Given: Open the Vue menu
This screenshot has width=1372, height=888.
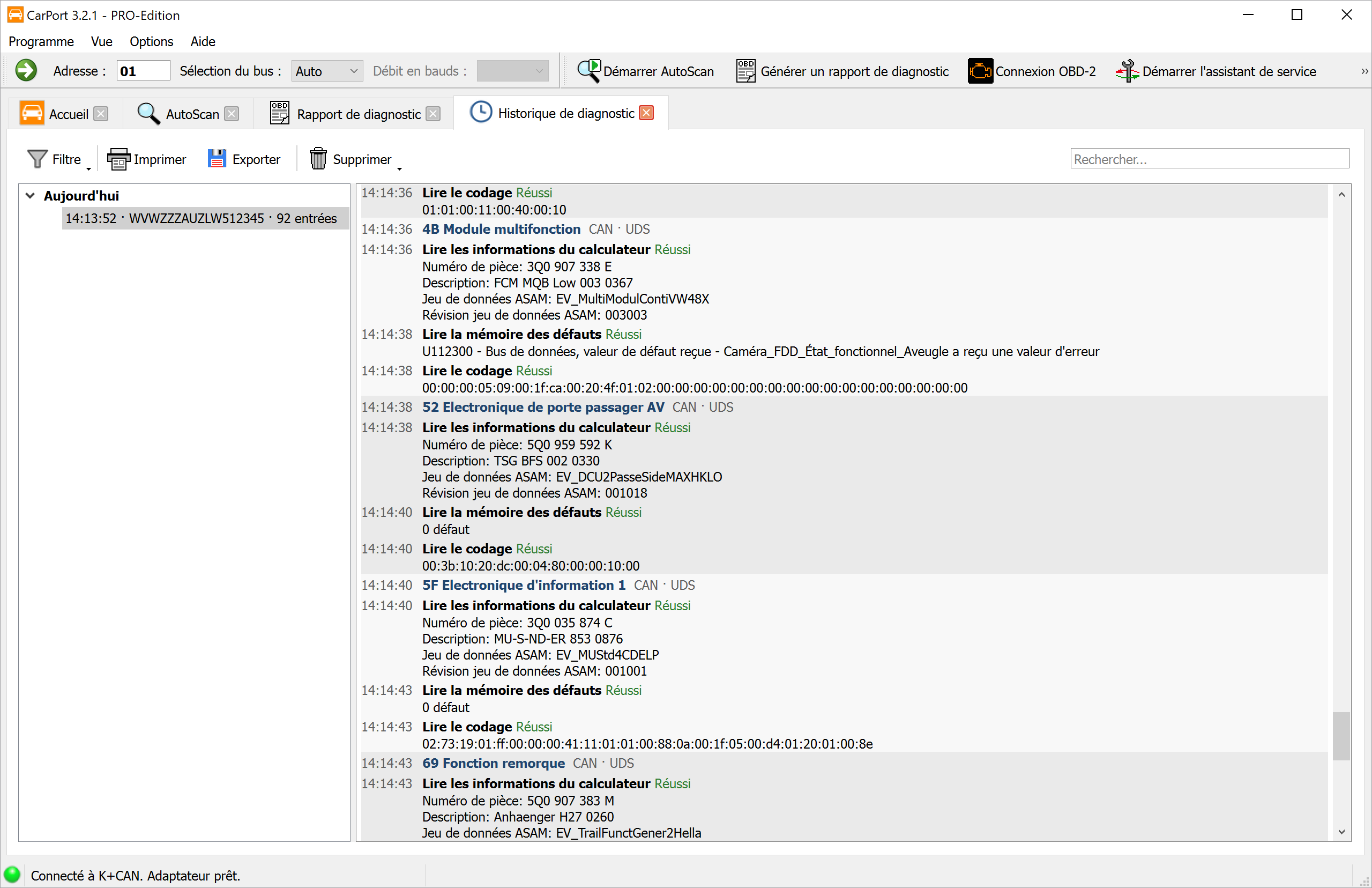Looking at the screenshot, I should point(101,41).
